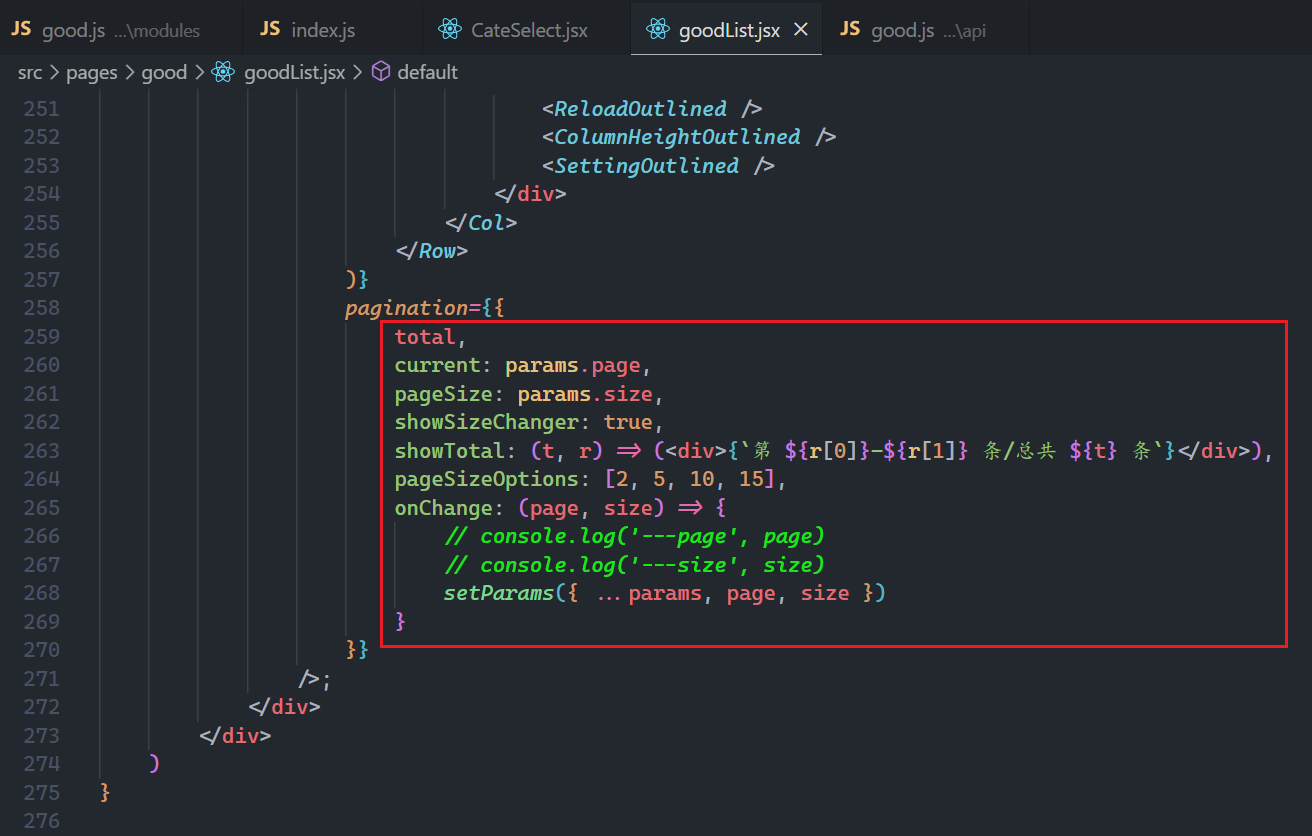Click 'ColumnHeightOutlined' tag in code
This screenshot has height=836, width=1312.
677,137
